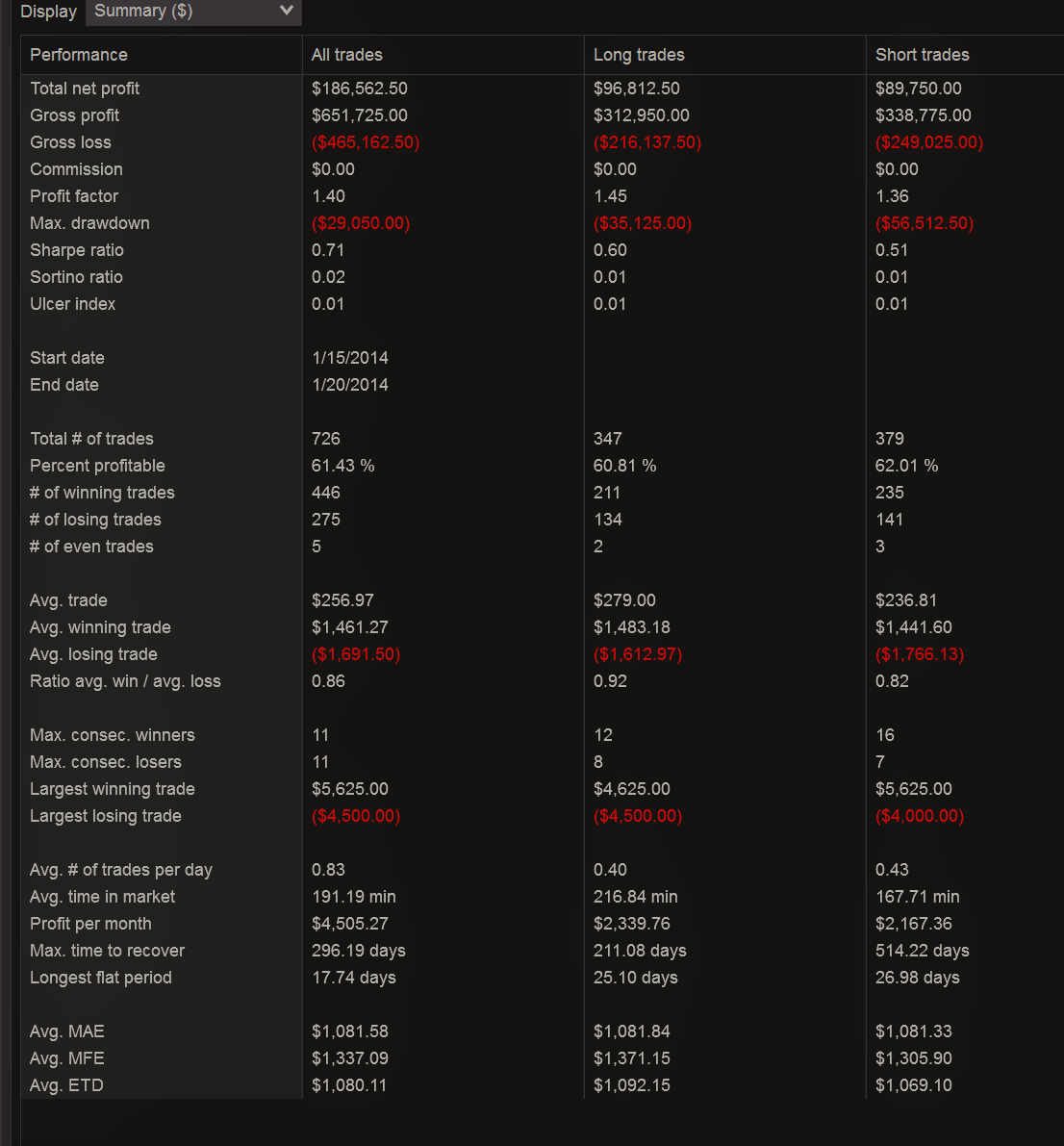Click the Percent profitable value for Short trades
This screenshot has width=1064, height=1146.
[x=906, y=466]
